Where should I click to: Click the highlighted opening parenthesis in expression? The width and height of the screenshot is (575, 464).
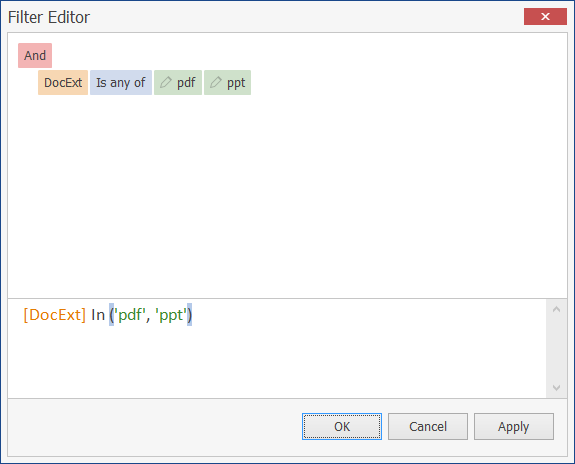(x=111, y=315)
